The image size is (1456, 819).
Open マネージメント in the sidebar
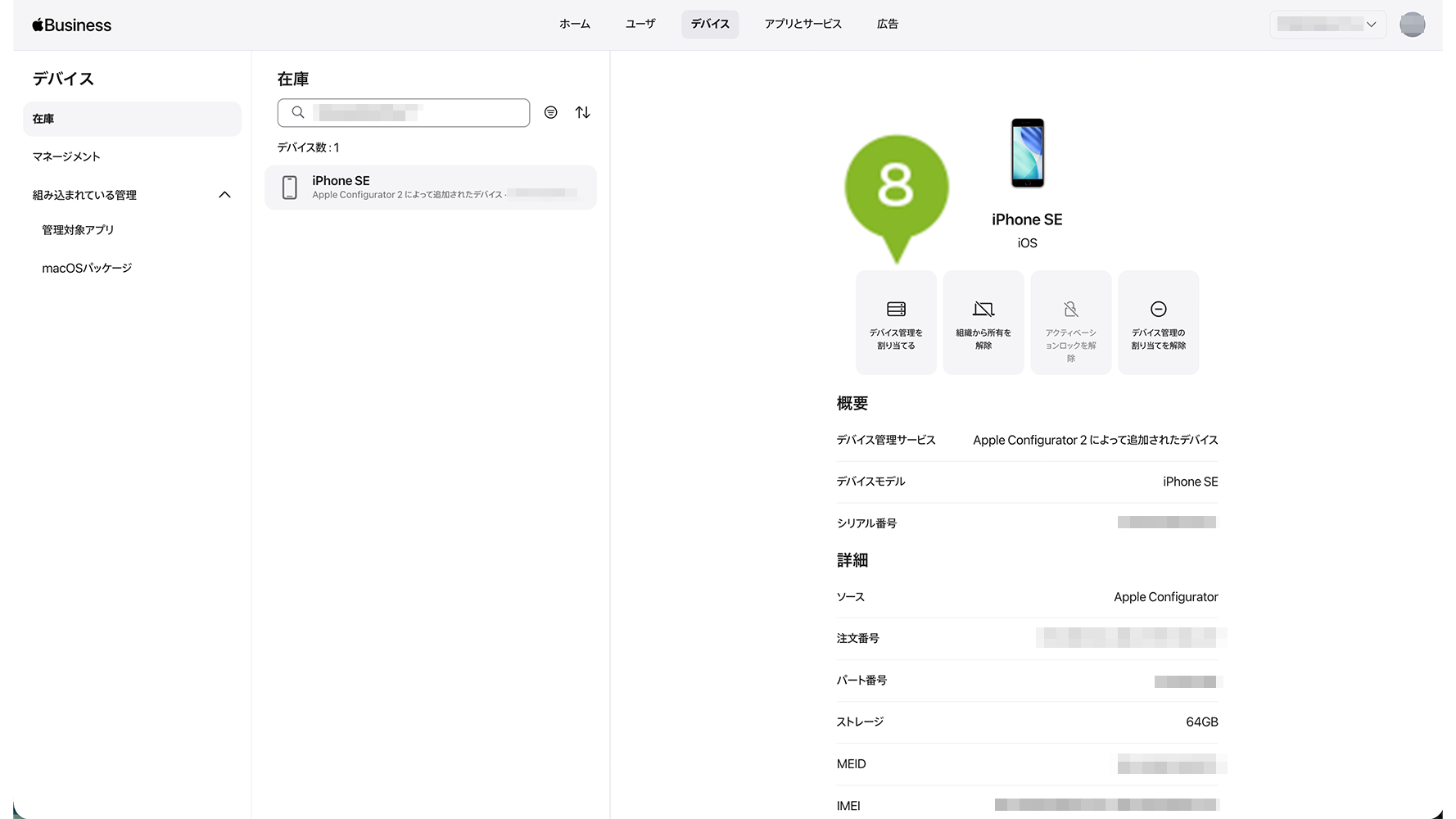pyautogui.click(x=66, y=156)
